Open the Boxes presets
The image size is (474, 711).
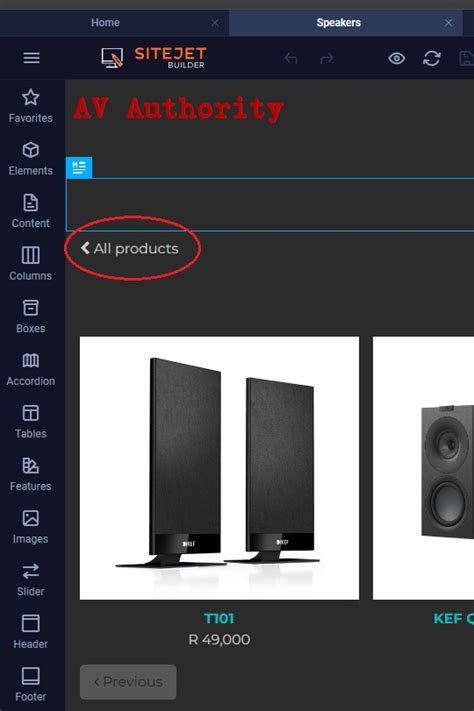point(30,317)
